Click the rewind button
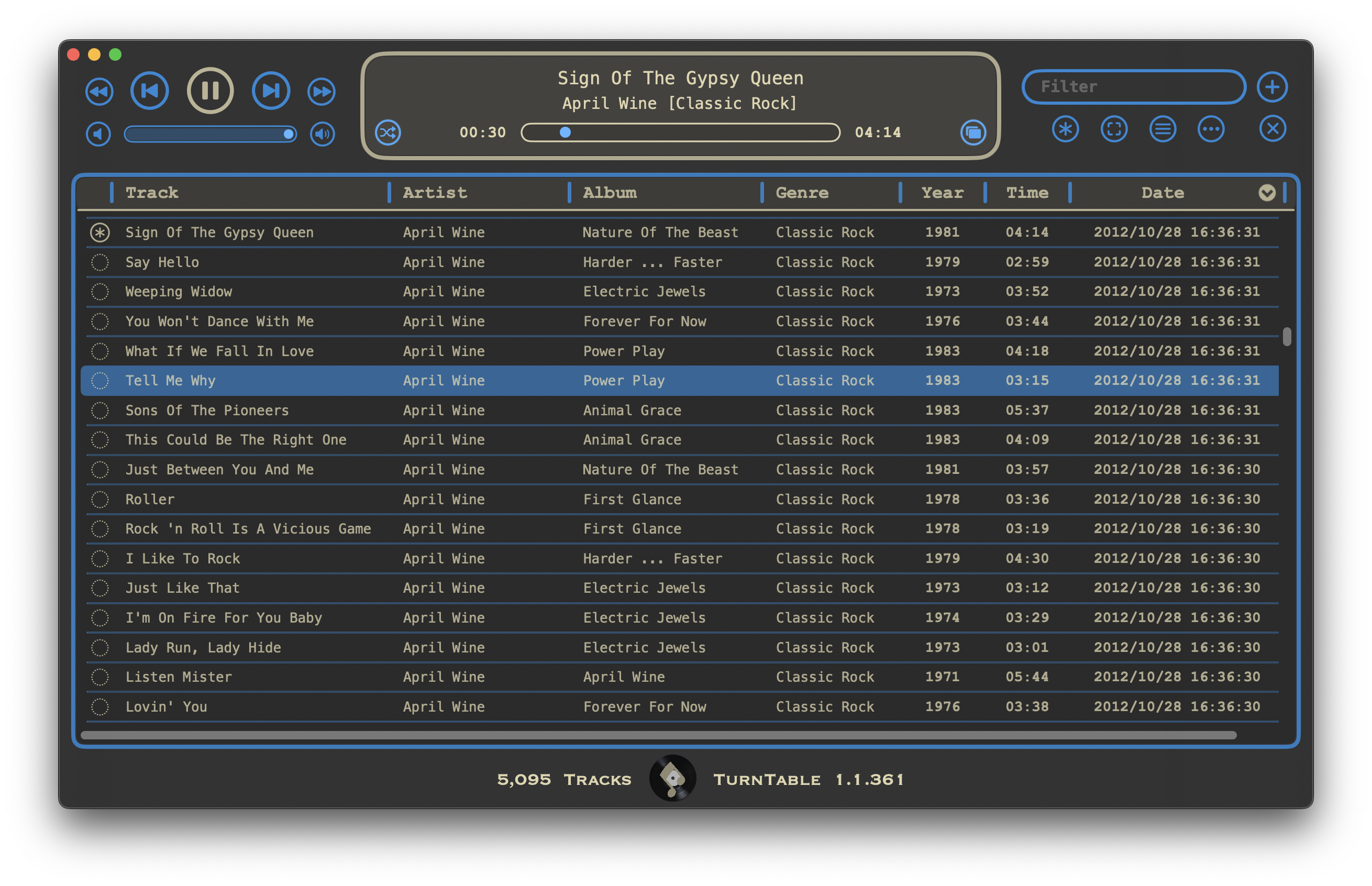 (x=99, y=92)
